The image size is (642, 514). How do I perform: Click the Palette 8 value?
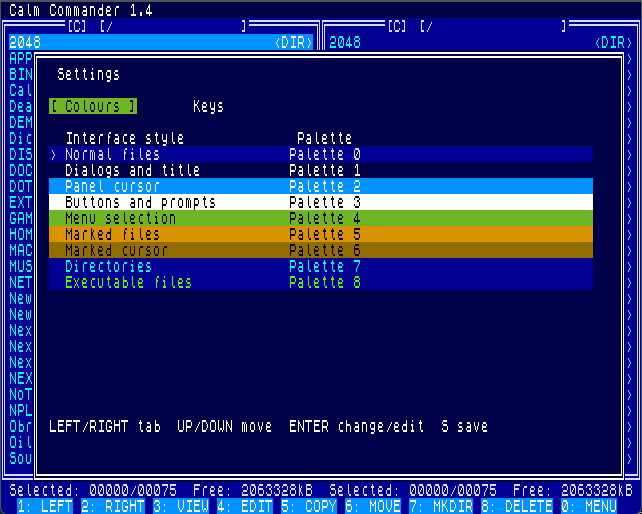click(325, 282)
